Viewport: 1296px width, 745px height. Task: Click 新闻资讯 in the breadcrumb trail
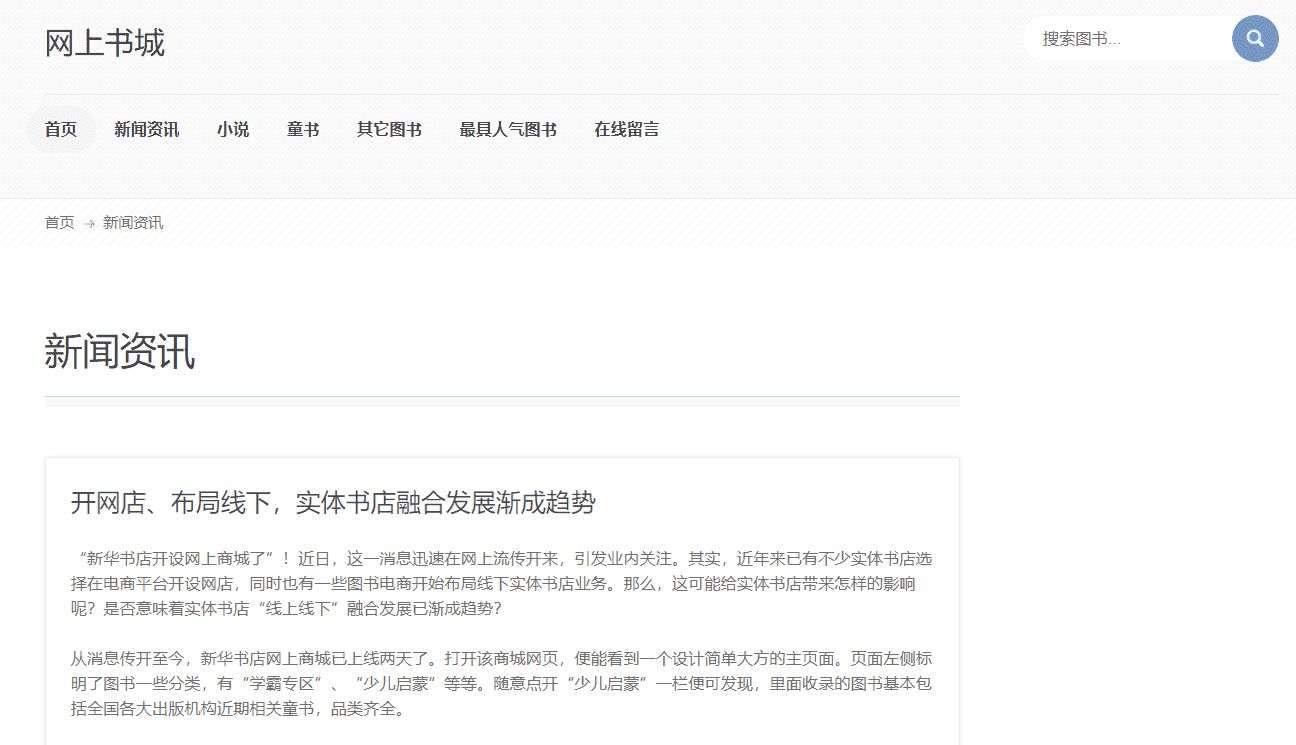(133, 222)
